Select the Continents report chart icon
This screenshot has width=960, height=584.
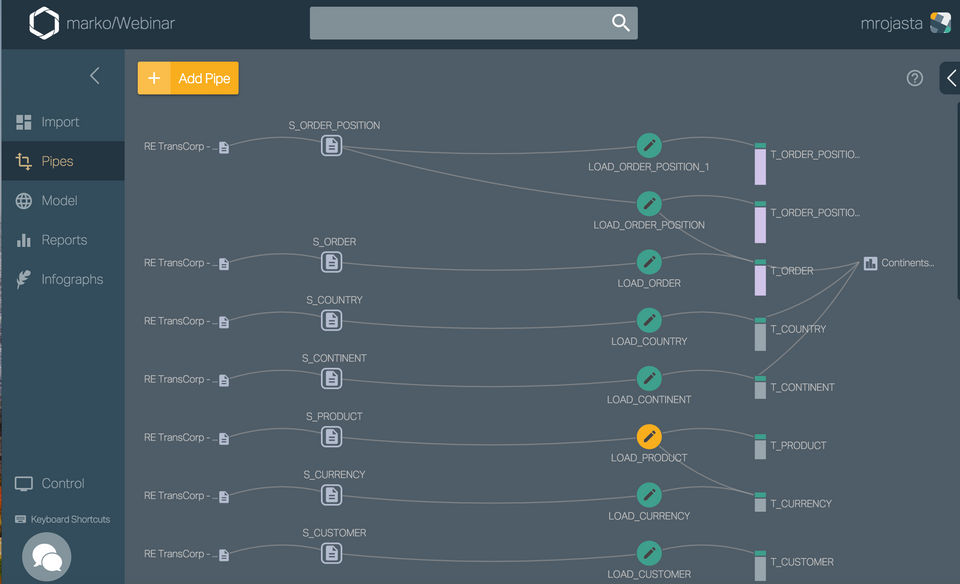[x=870, y=263]
